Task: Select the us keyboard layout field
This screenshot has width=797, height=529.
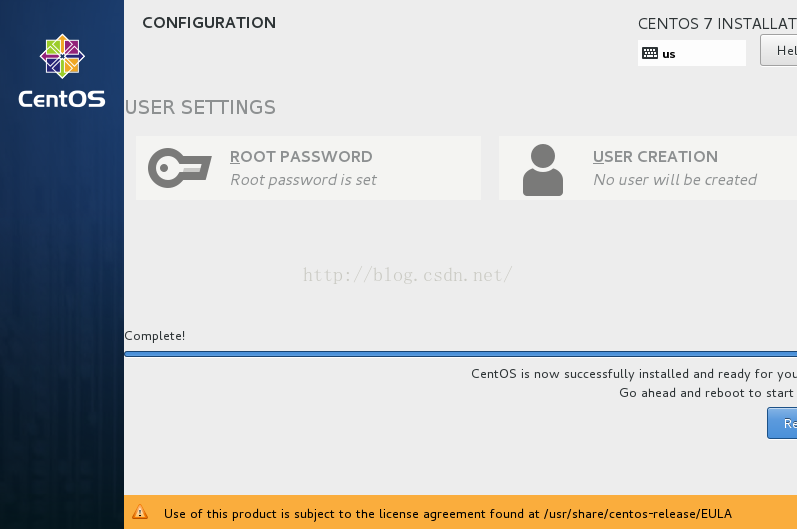Action: click(692, 53)
